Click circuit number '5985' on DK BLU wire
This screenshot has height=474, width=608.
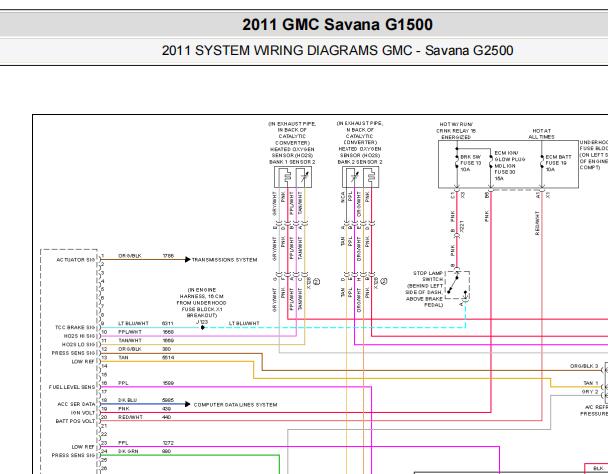tap(168, 400)
